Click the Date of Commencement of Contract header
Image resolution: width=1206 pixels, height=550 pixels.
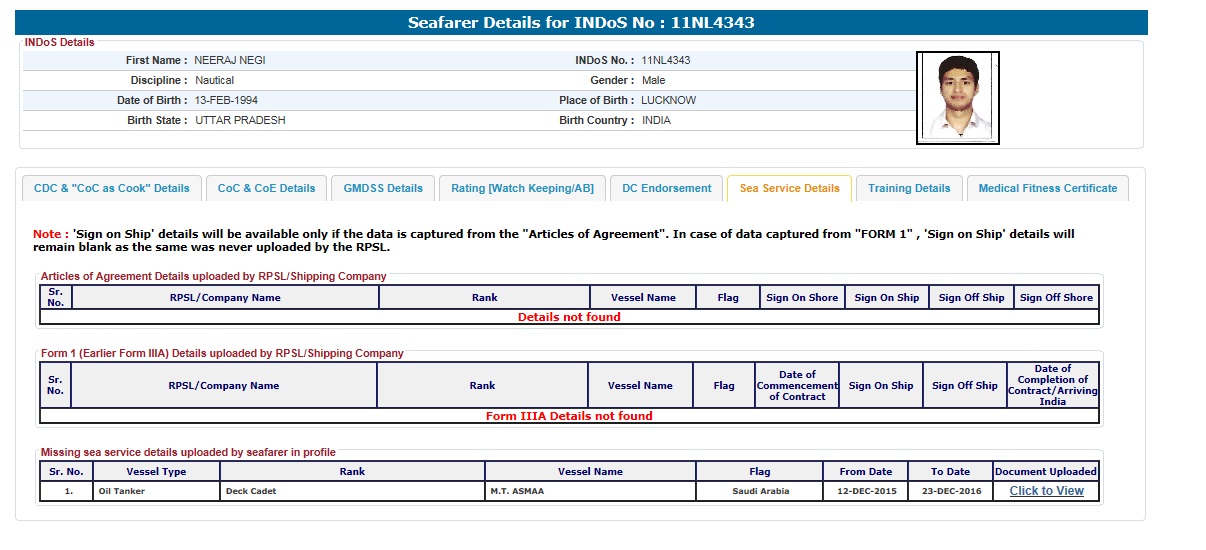click(797, 386)
